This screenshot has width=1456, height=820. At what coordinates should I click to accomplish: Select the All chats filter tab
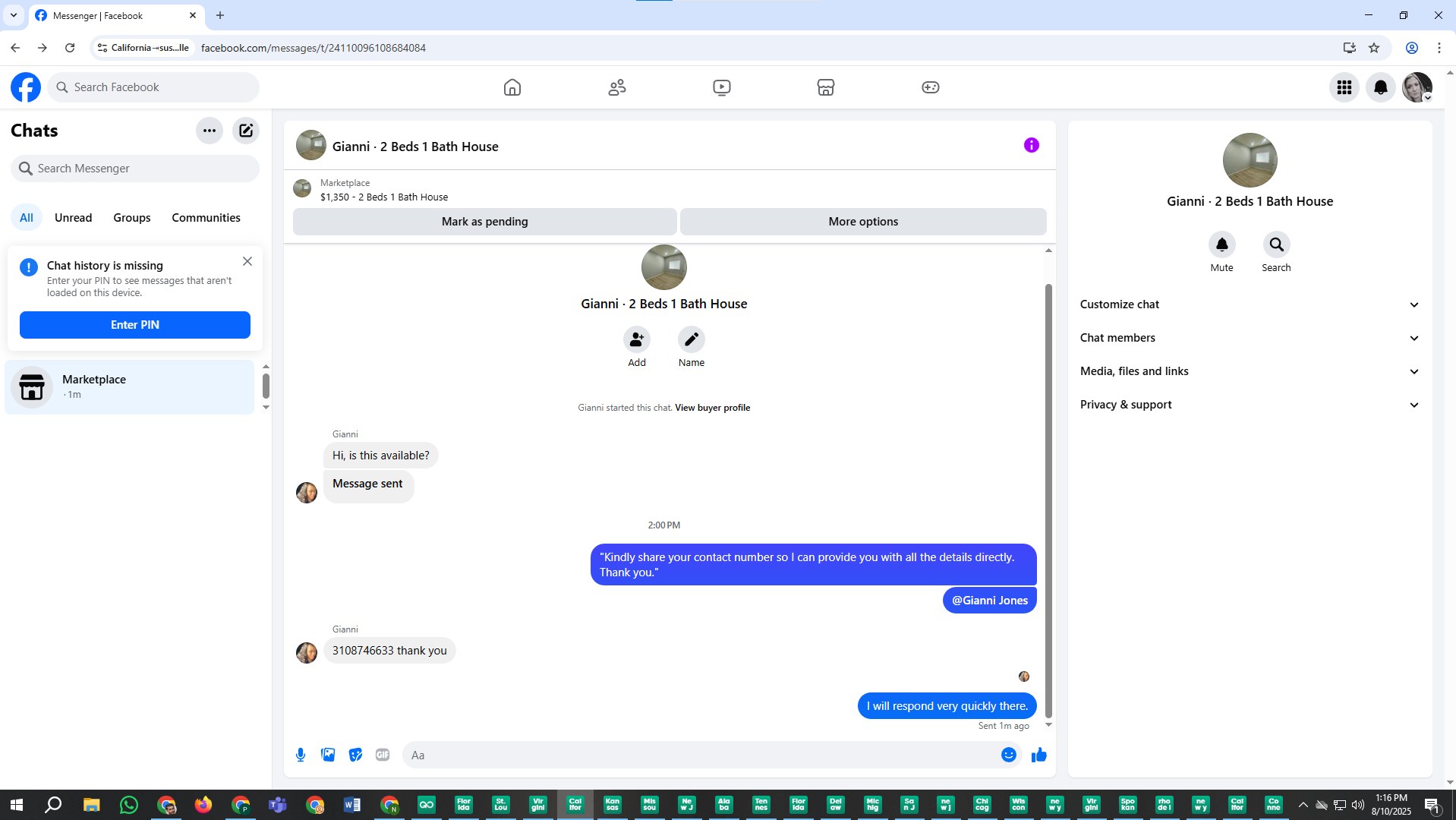[x=27, y=218]
